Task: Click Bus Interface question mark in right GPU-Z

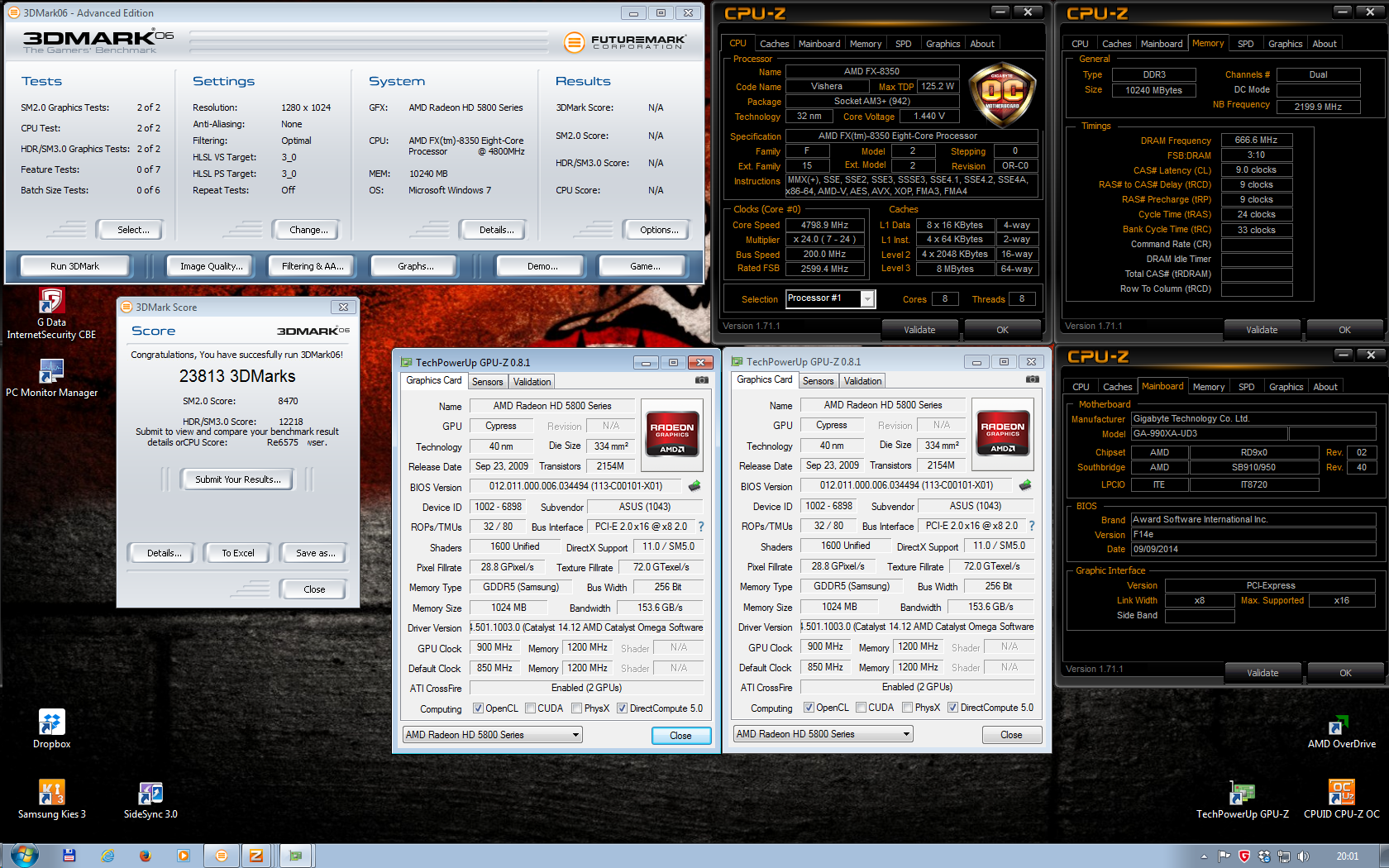Action: [x=1032, y=526]
